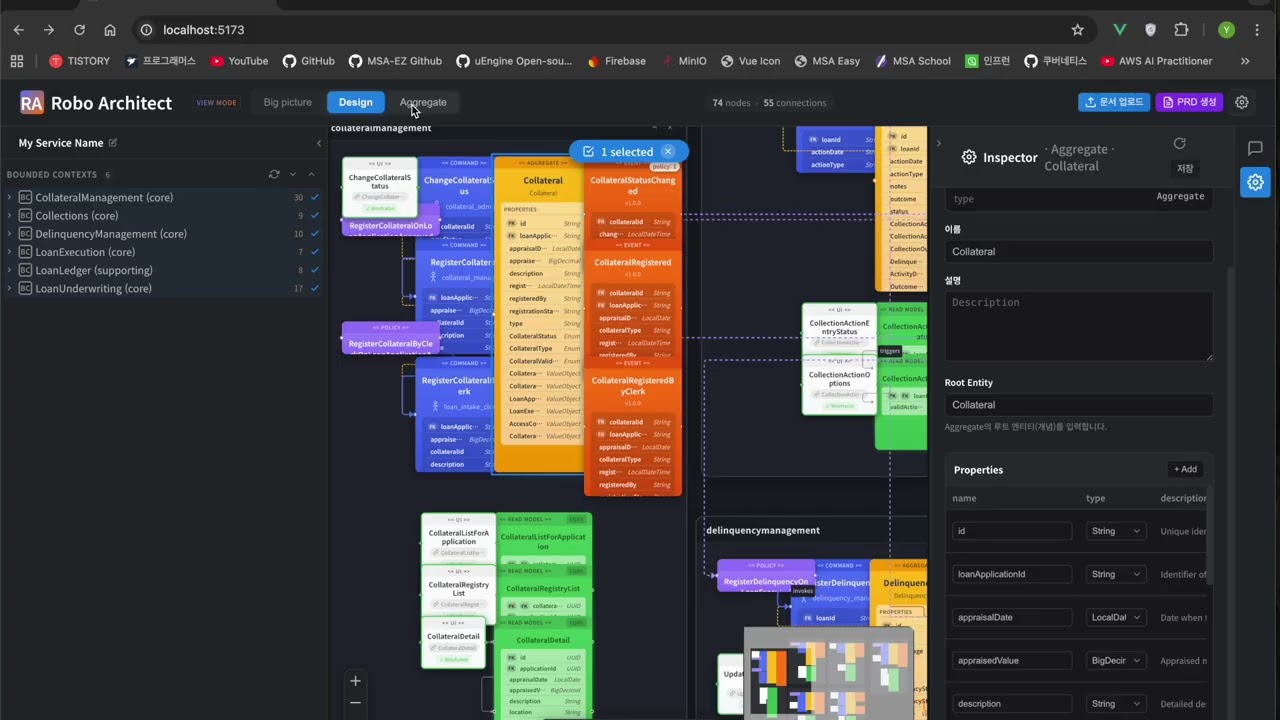
Task: Bookmark this page with the star icon
Action: [x=1077, y=30]
